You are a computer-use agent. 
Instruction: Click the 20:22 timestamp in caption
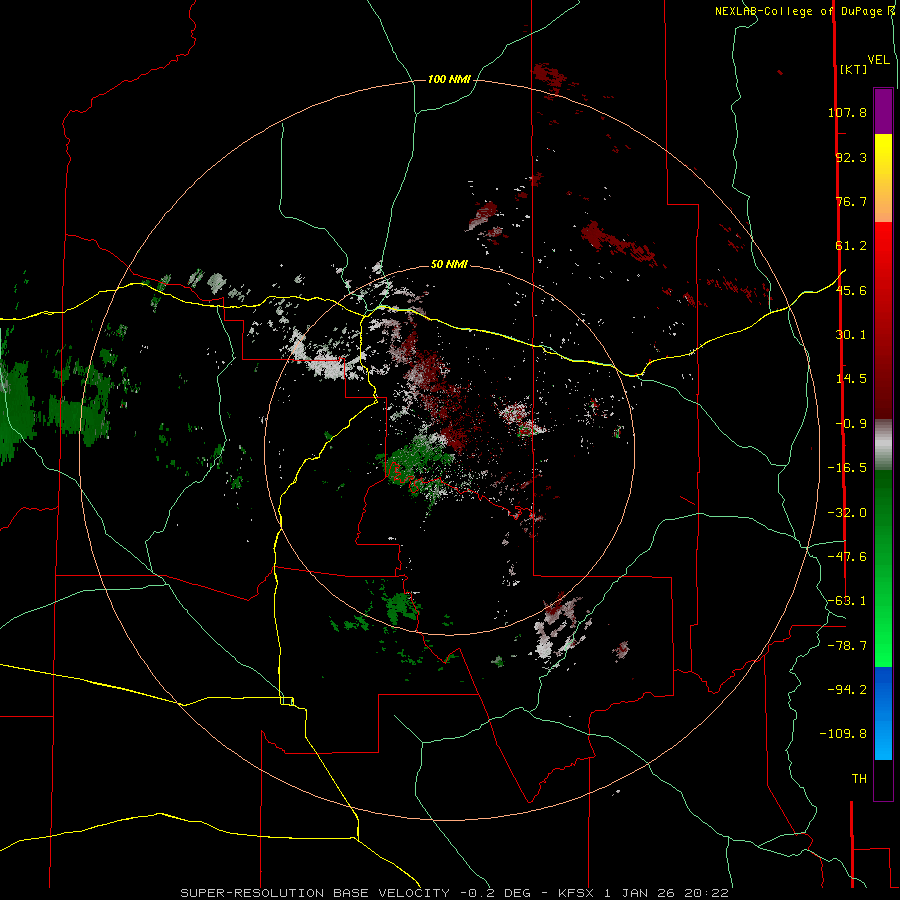[x=709, y=893]
